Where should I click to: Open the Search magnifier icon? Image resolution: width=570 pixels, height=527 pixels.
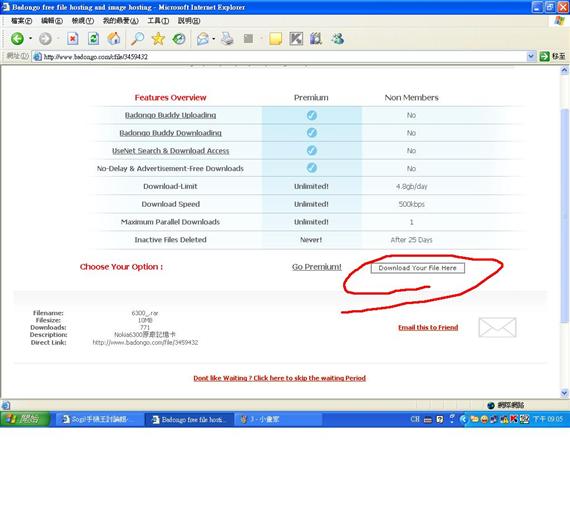coord(138,39)
